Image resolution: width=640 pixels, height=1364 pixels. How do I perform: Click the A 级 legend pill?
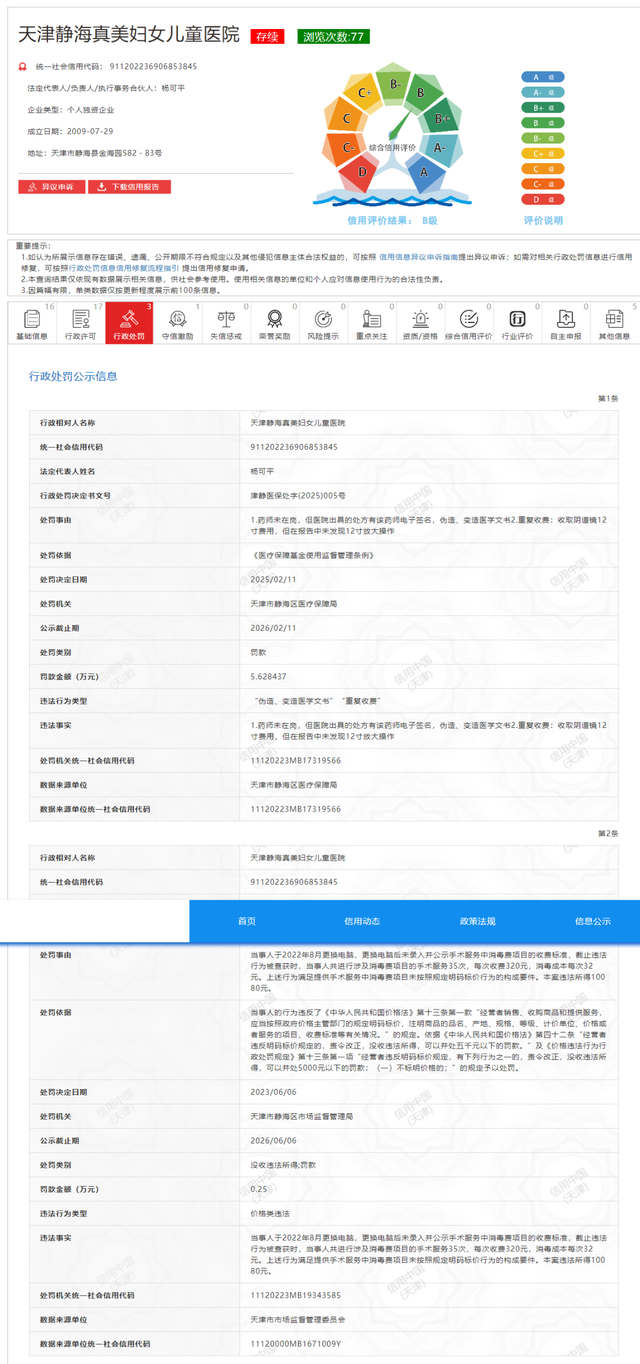point(543,77)
